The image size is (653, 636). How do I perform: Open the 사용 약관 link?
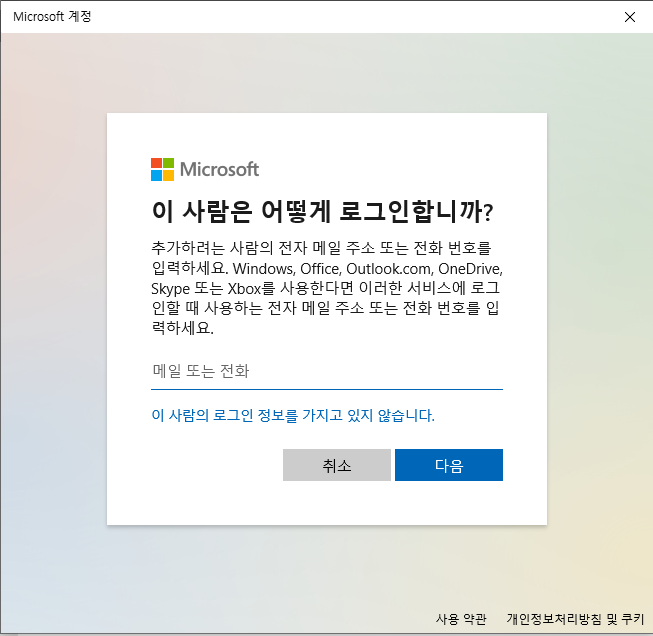(x=461, y=619)
